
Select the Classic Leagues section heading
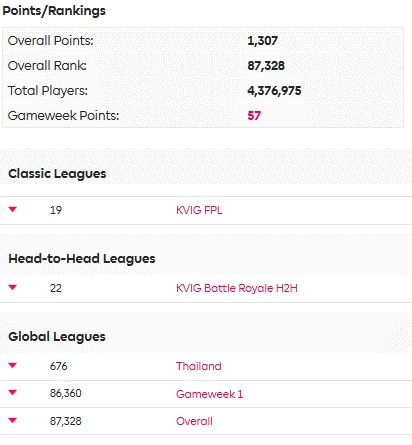point(57,174)
